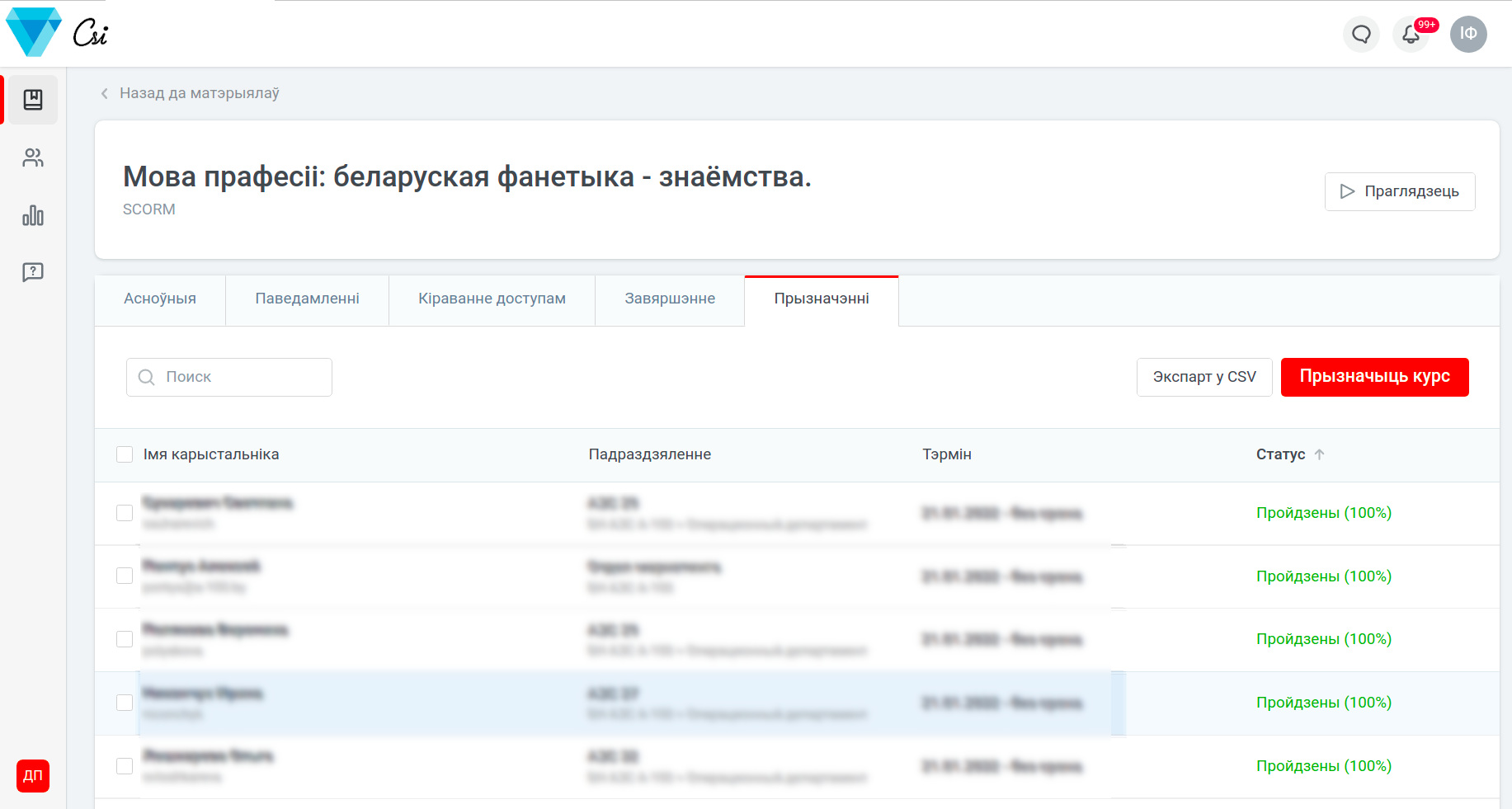Focus the Поиск search field
The width and height of the screenshot is (1512, 809).
pyautogui.click(x=239, y=377)
